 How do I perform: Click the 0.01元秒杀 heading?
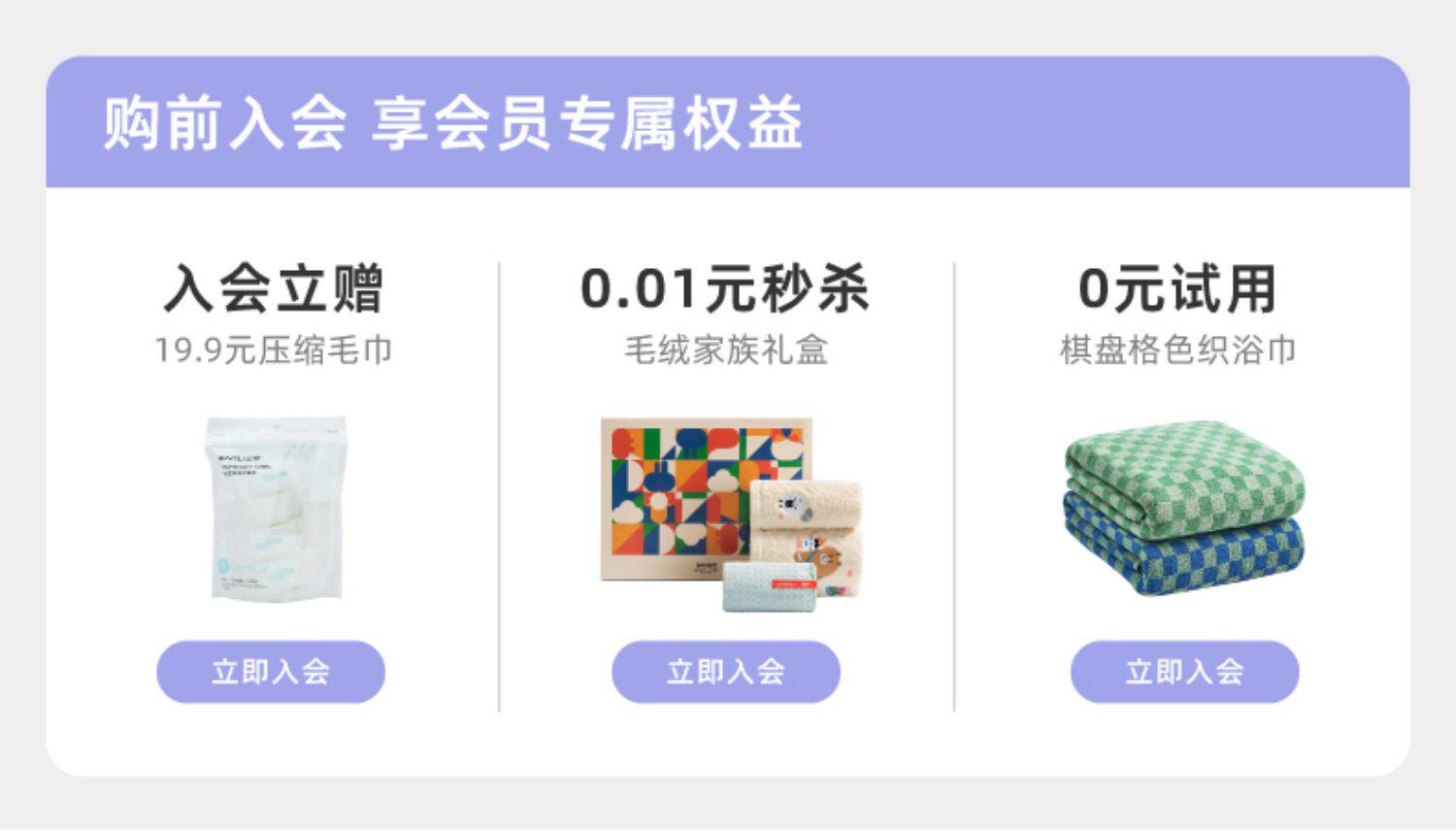pyautogui.click(x=725, y=289)
